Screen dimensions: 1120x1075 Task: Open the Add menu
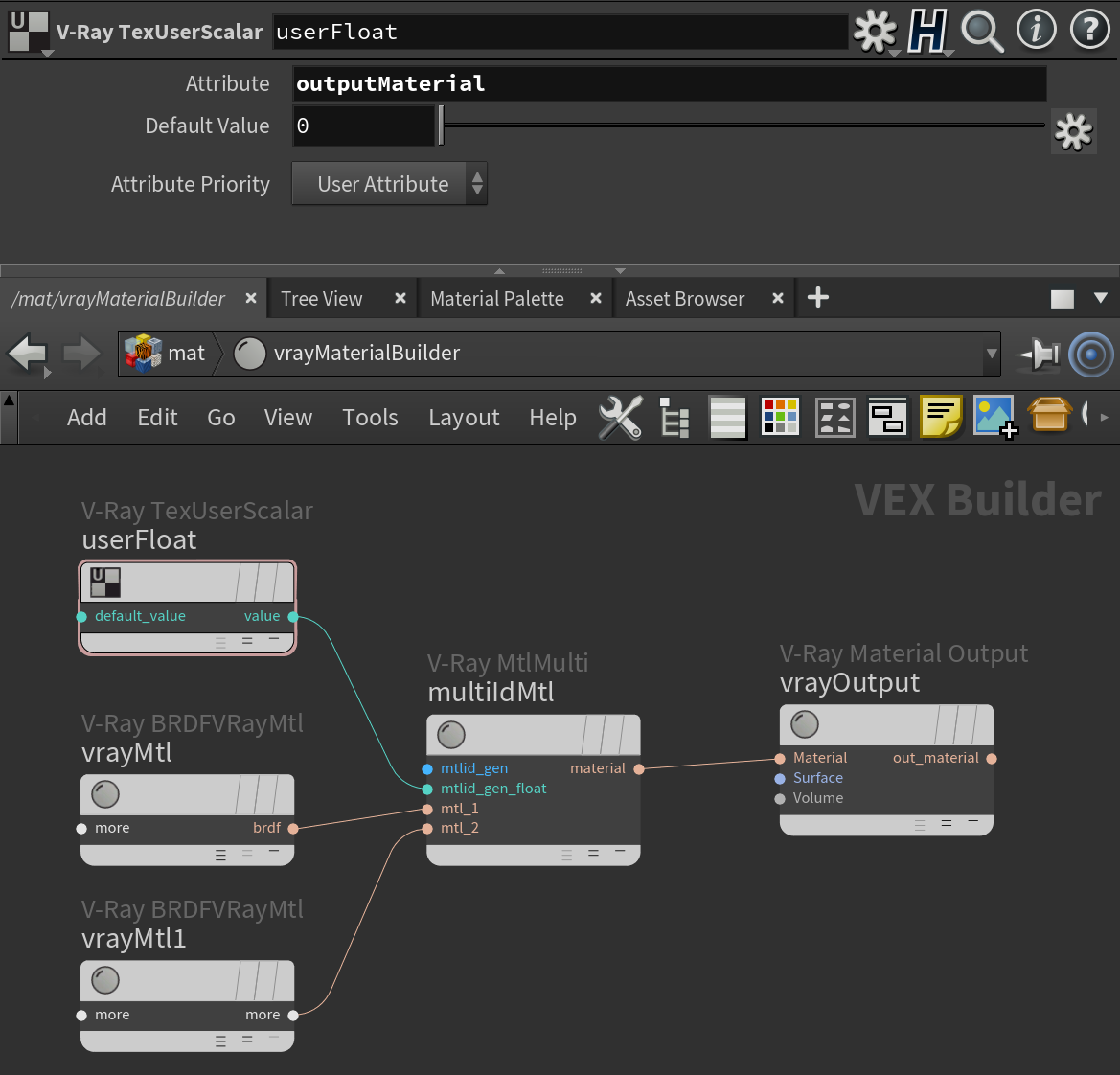(x=87, y=417)
